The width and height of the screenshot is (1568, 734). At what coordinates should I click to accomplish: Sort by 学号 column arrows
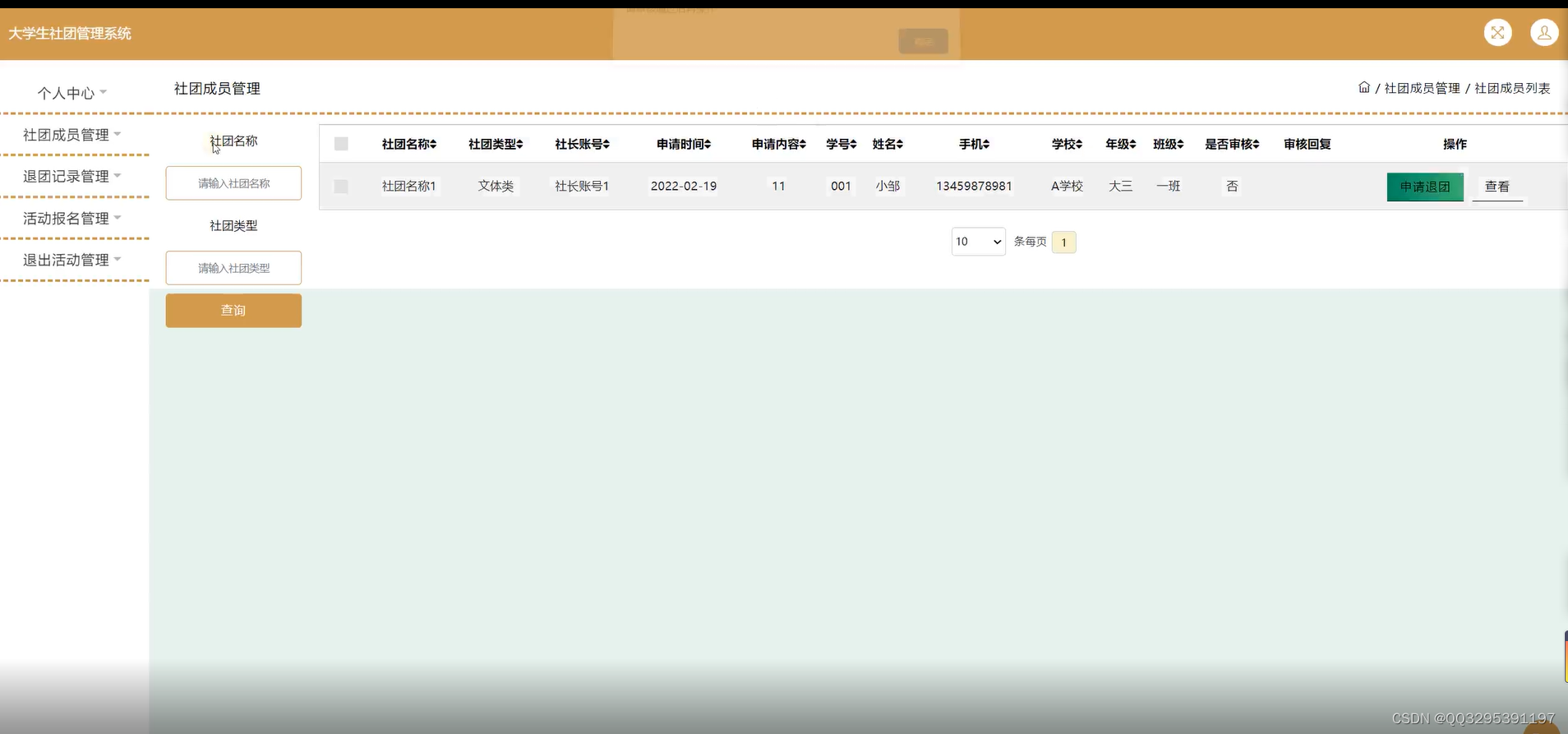point(854,145)
